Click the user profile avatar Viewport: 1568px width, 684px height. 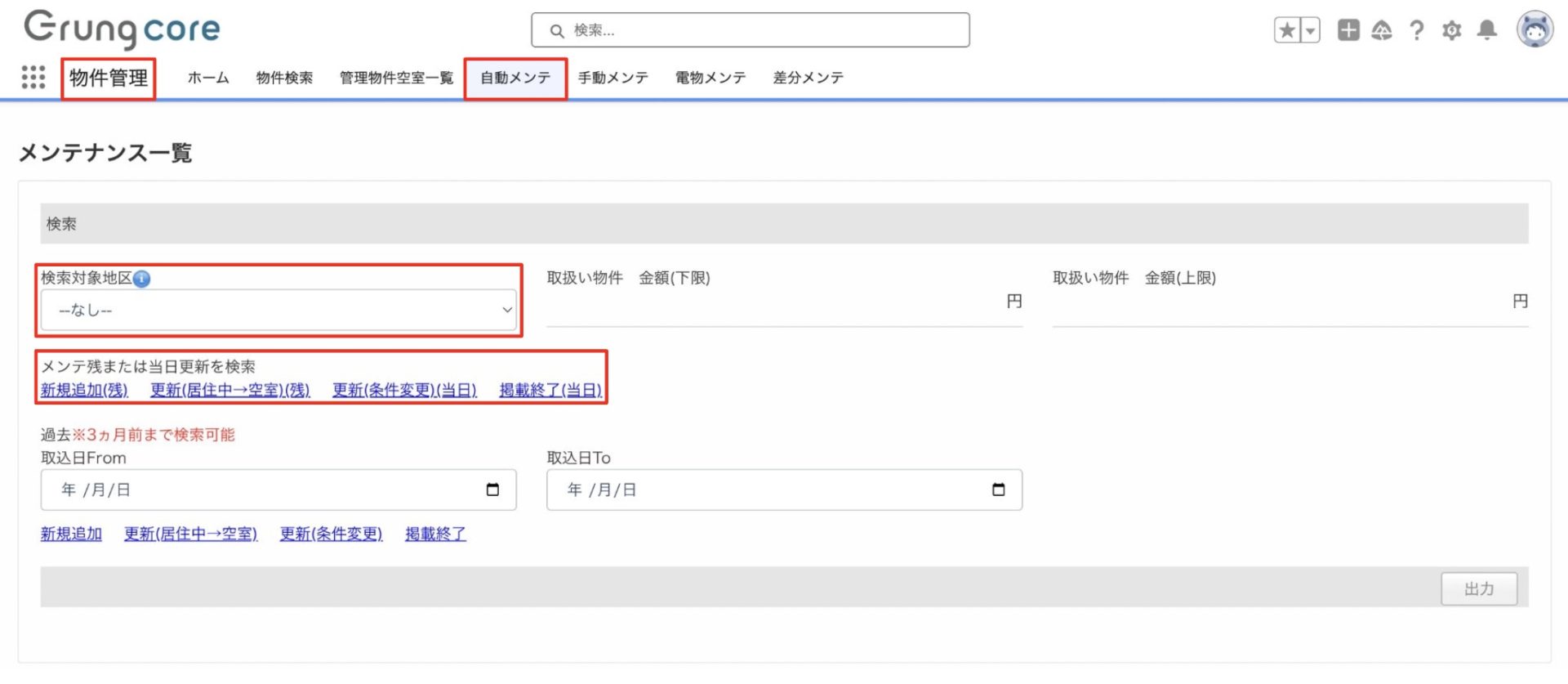[x=1535, y=30]
